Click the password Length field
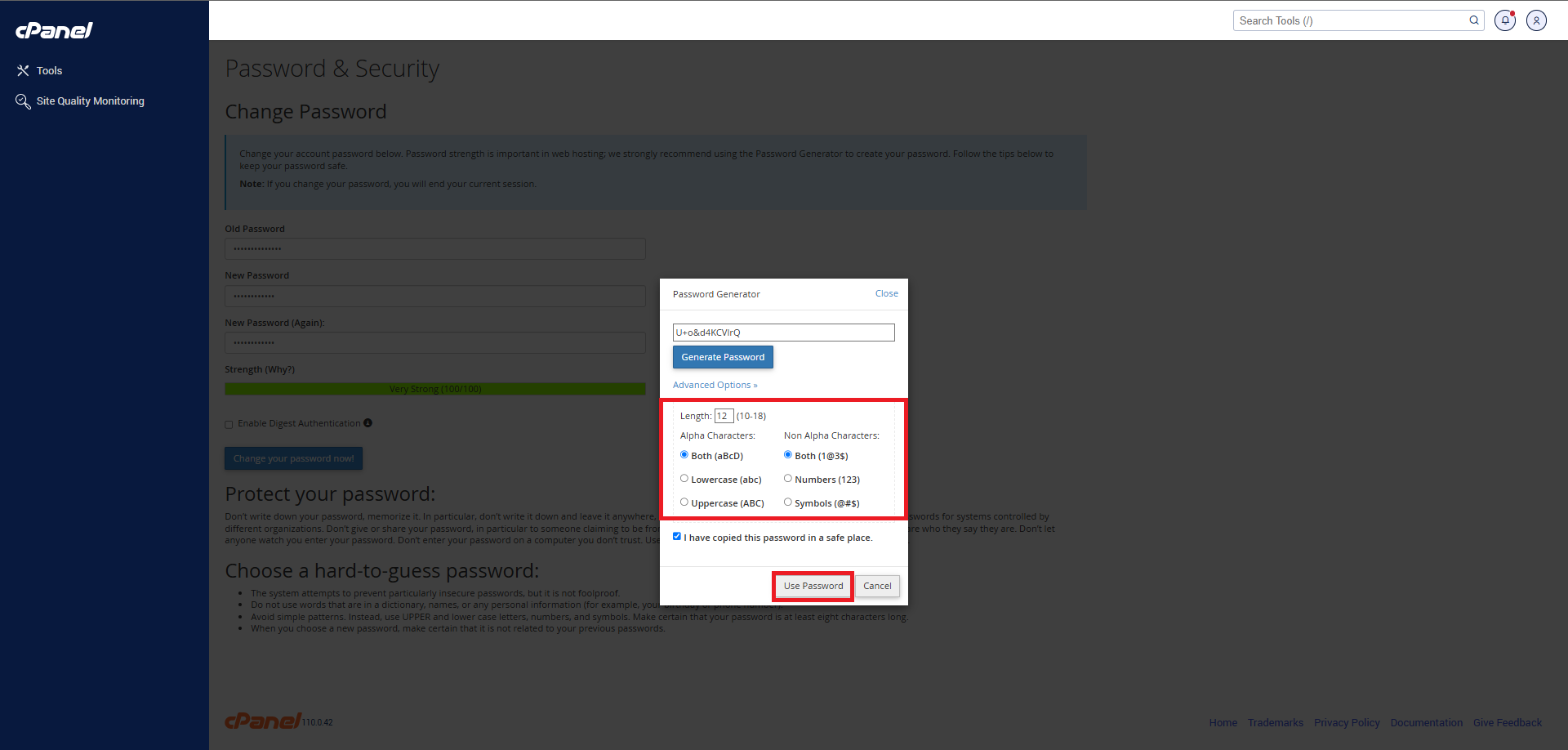This screenshot has height=750, width=1568. pyautogui.click(x=724, y=416)
